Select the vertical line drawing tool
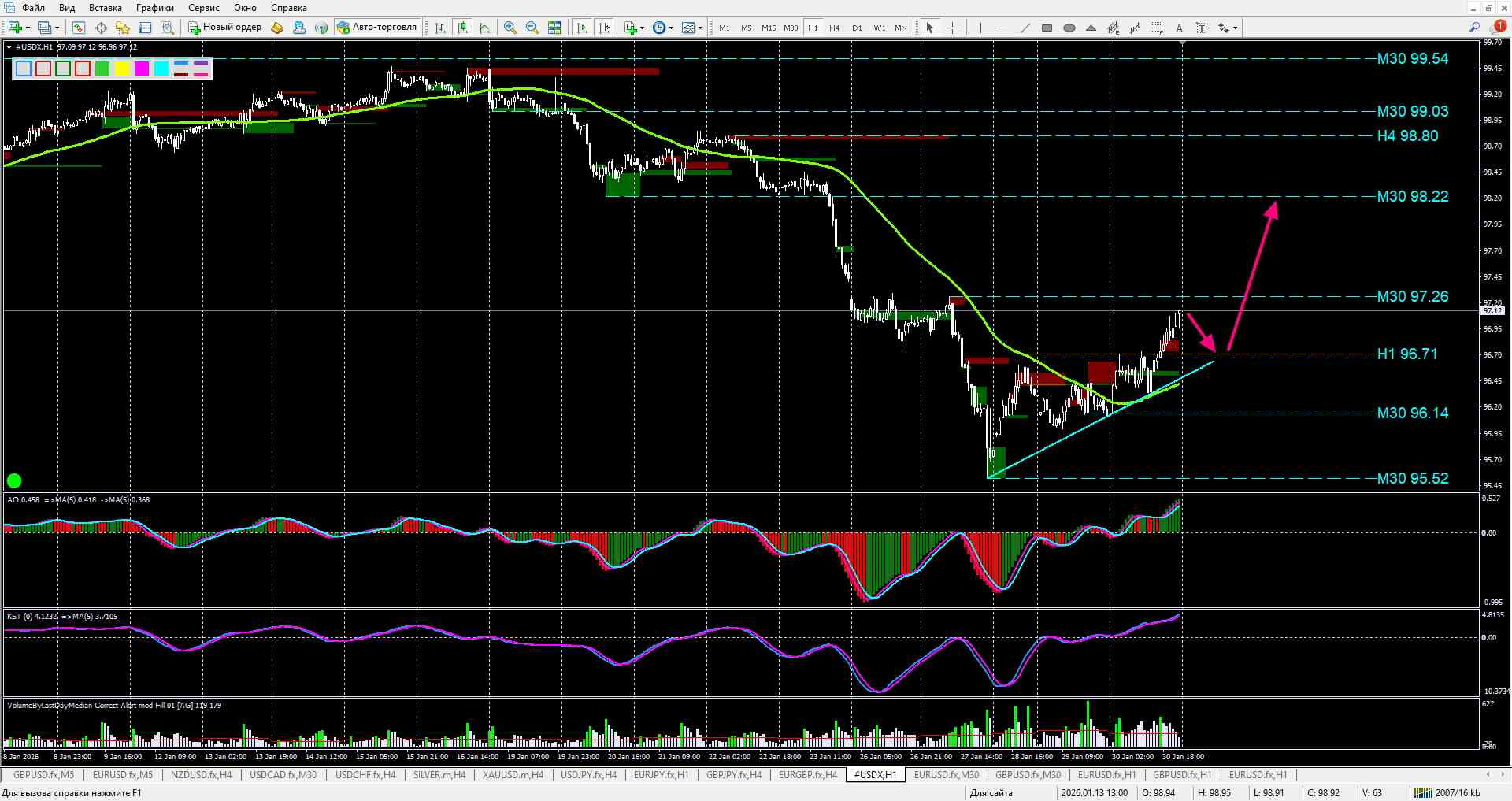The height and width of the screenshot is (801, 1512). pos(980,28)
